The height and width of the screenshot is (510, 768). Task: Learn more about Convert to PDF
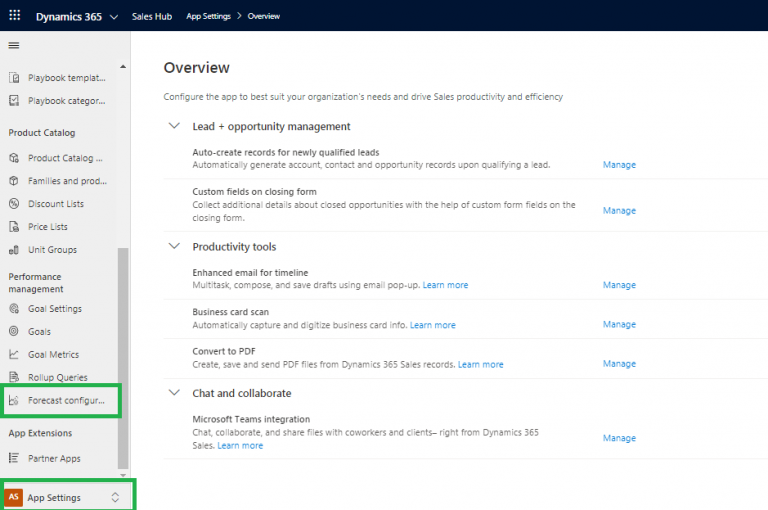click(x=480, y=364)
